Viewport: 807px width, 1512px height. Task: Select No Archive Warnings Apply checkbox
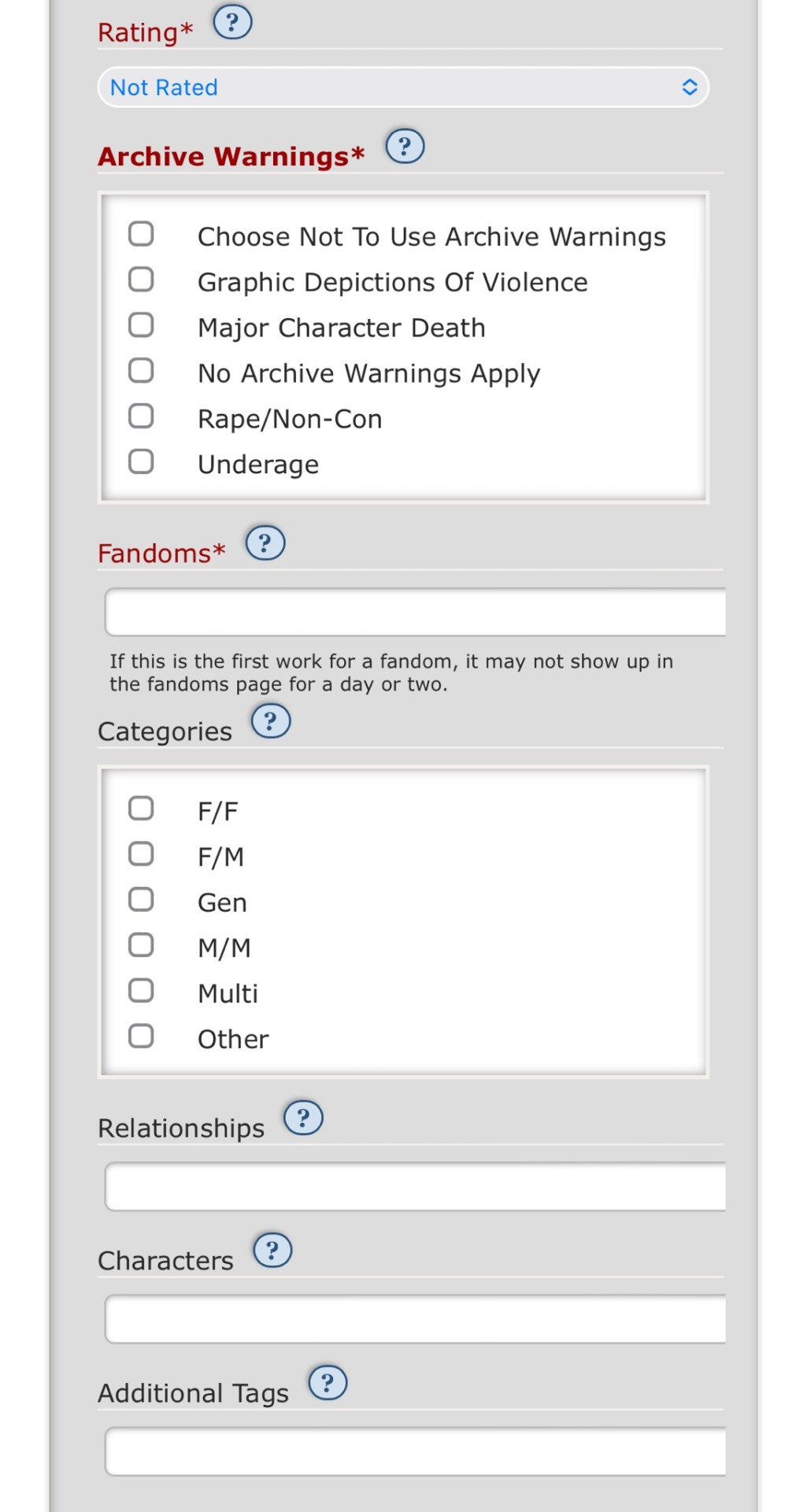[141, 370]
